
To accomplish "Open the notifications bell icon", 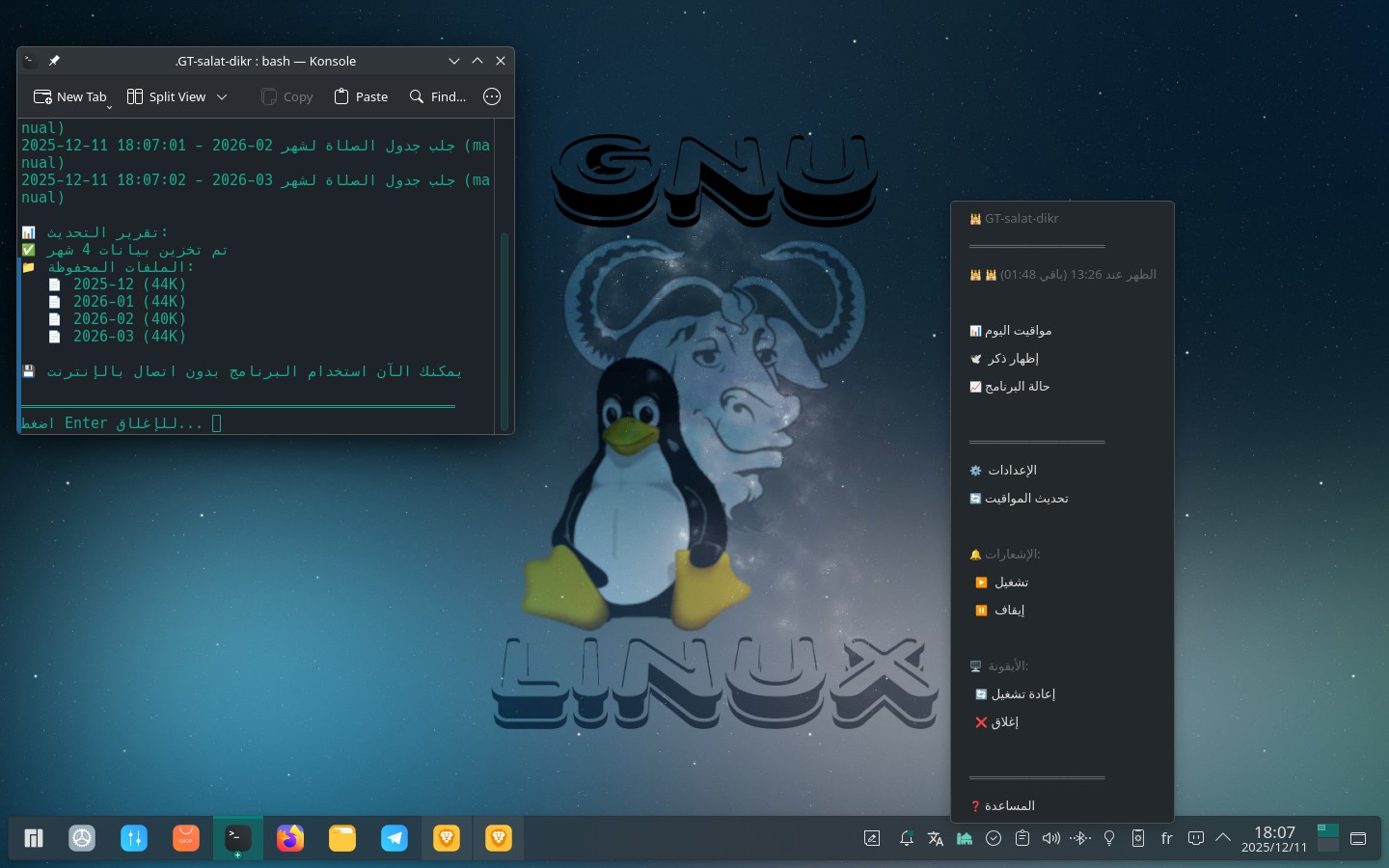I will (906, 838).
